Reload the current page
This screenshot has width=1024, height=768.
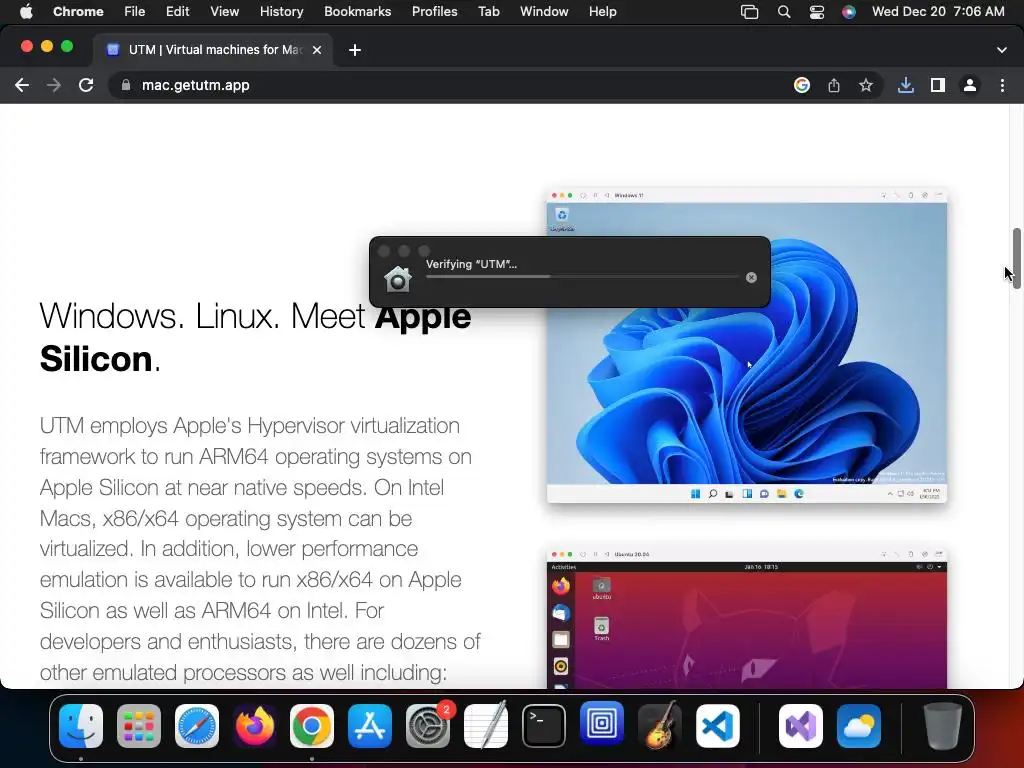(86, 85)
